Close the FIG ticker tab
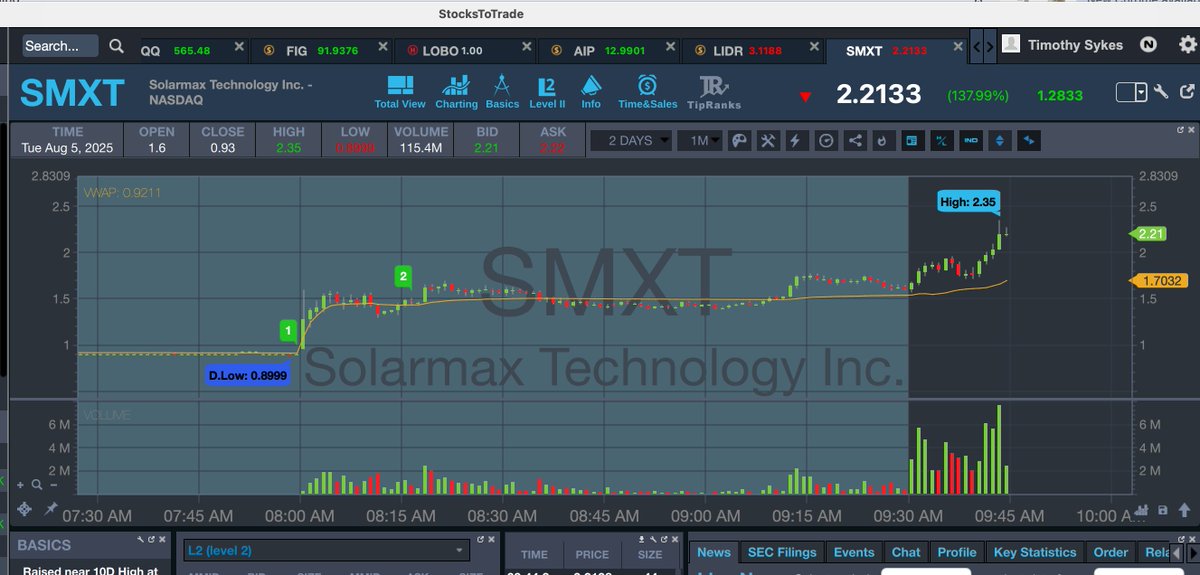This screenshot has width=1200, height=575. pyautogui.click(x=385, y=47)
